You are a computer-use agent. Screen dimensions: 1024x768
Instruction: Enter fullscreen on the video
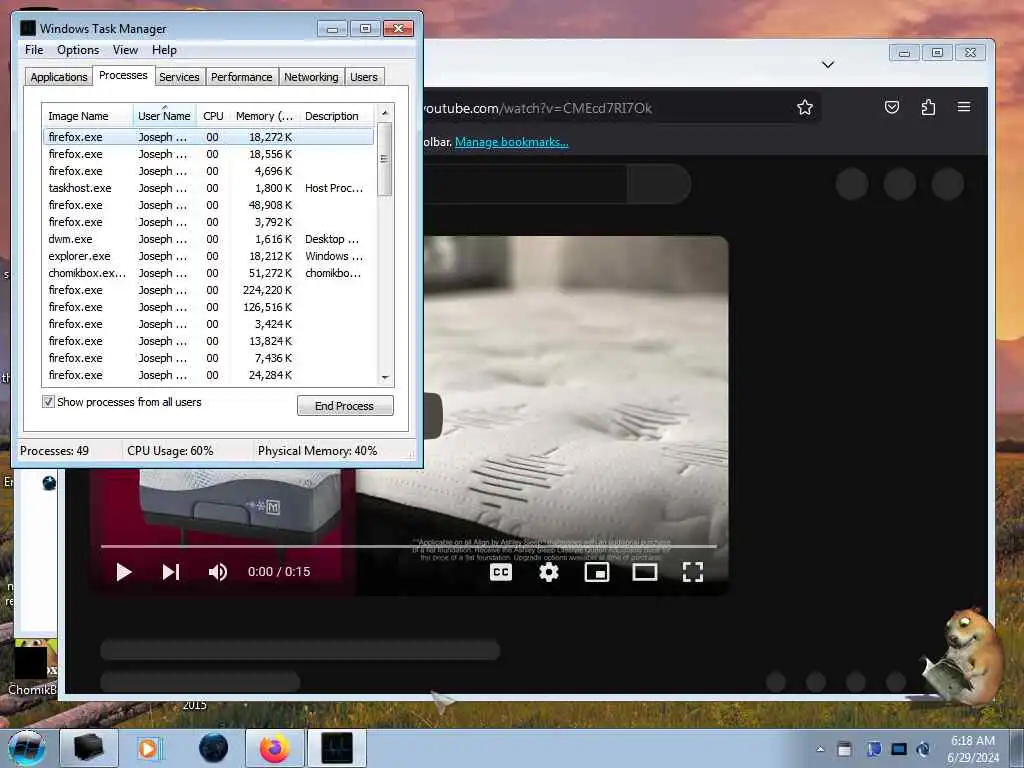(x=693, y=572)
